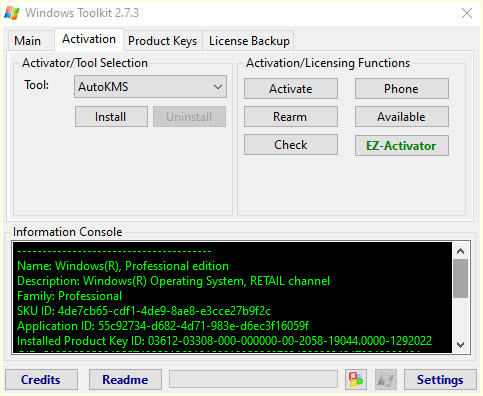Click the Phone activation button
The height and width of the screenshot is (396, 483).
click(402, 89)
